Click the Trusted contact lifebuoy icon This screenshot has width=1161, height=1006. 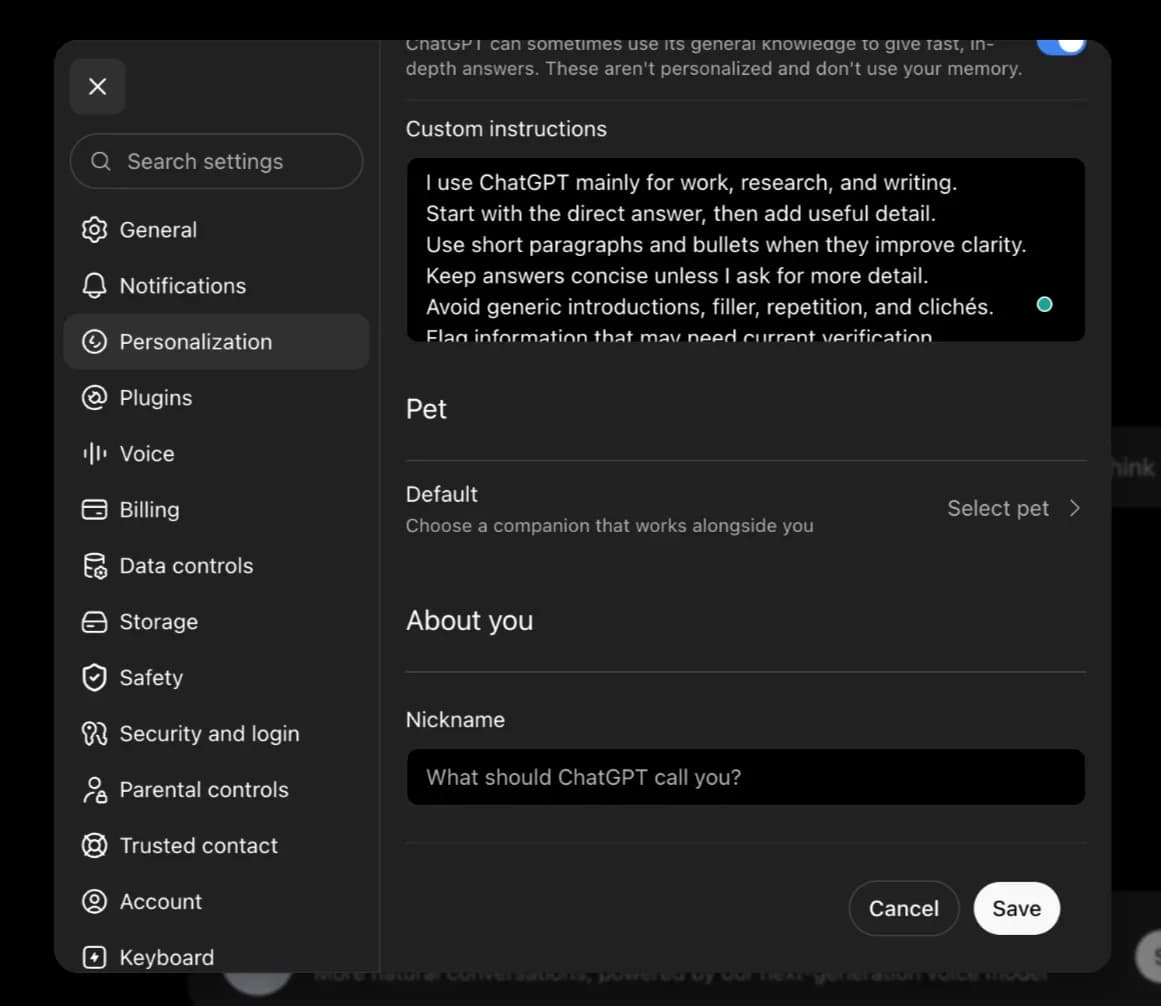click(x=94, y=845)
